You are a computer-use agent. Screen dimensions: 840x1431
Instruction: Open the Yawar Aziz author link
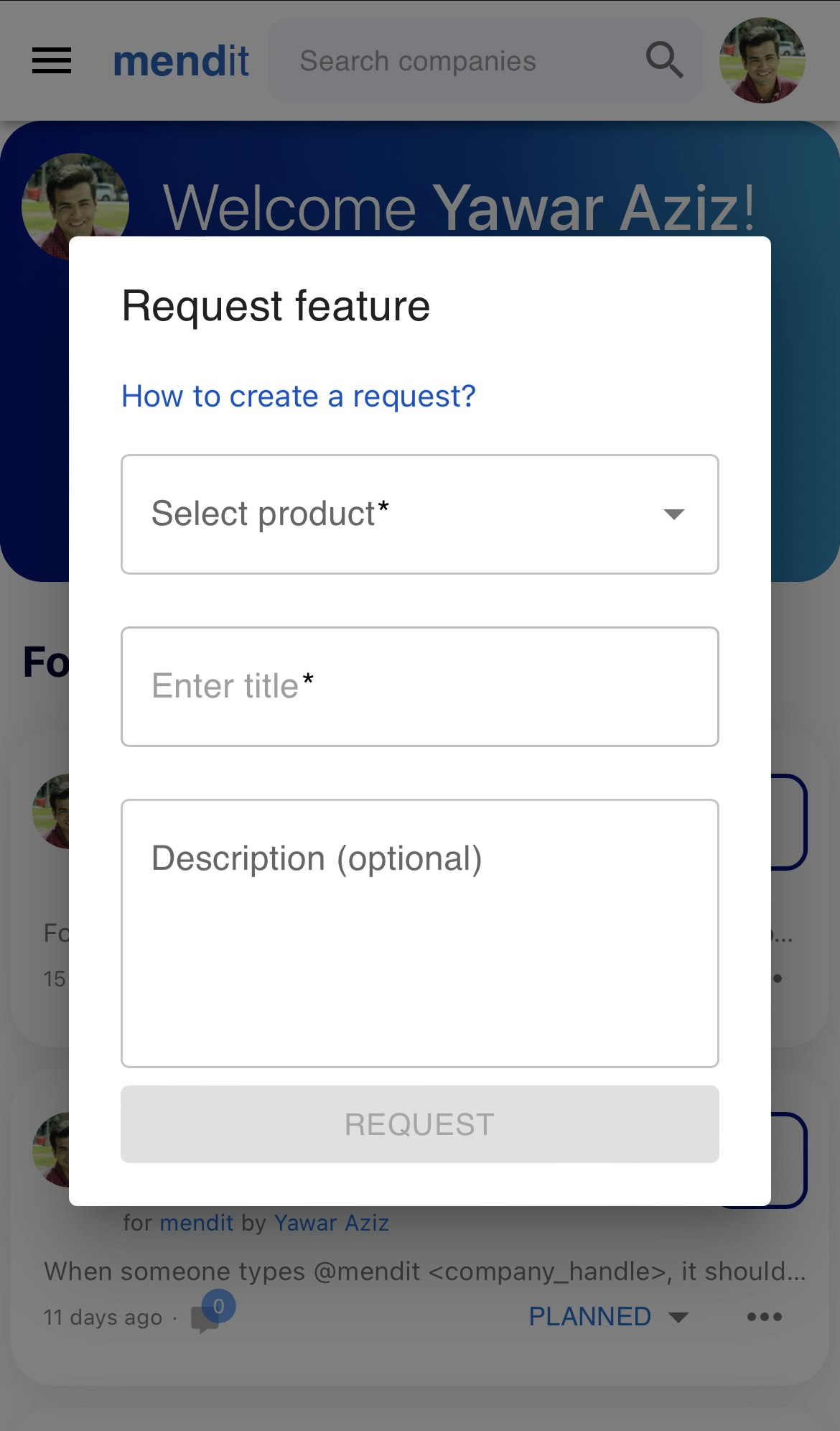(x=332, y=1223)
